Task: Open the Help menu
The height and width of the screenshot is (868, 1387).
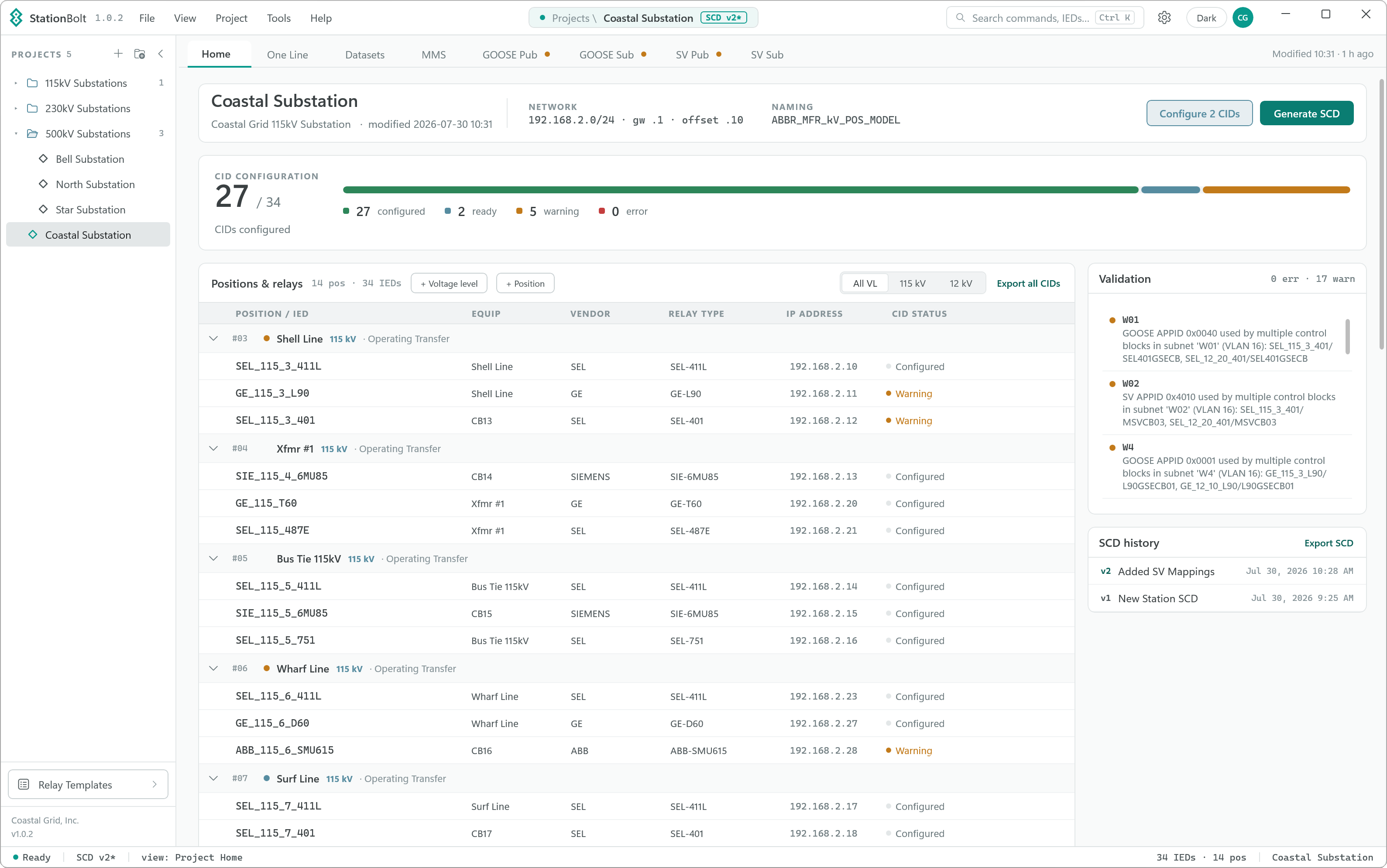Action: (321, 18)
